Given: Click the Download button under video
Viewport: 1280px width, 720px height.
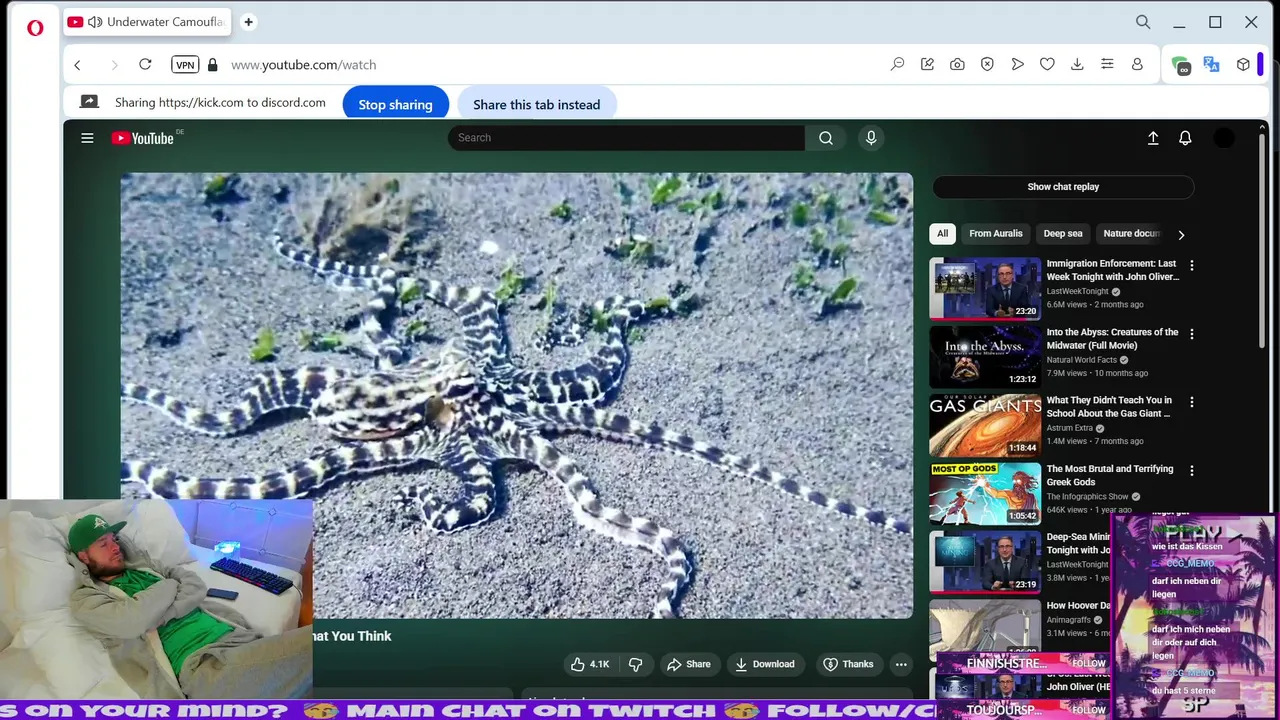Looking at the screenshot, I should coord(764,664).
